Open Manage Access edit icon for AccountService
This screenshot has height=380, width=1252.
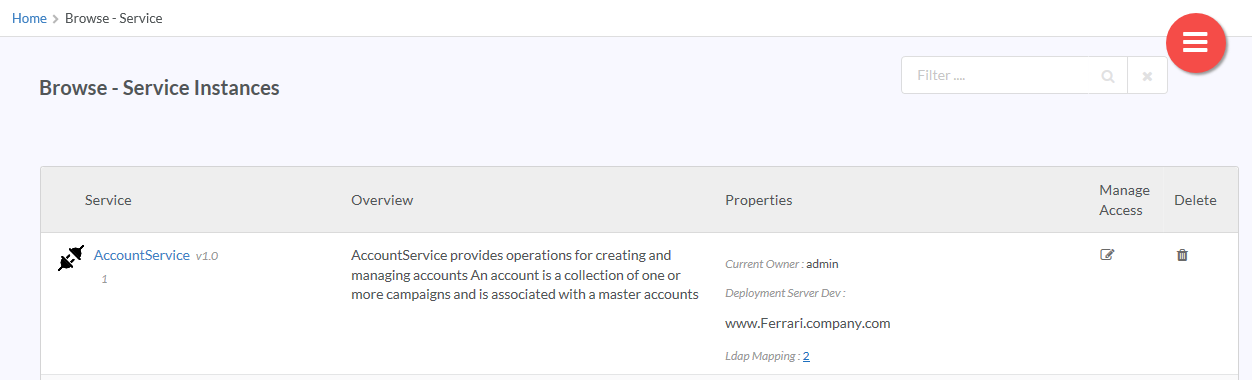[1107, 255]
